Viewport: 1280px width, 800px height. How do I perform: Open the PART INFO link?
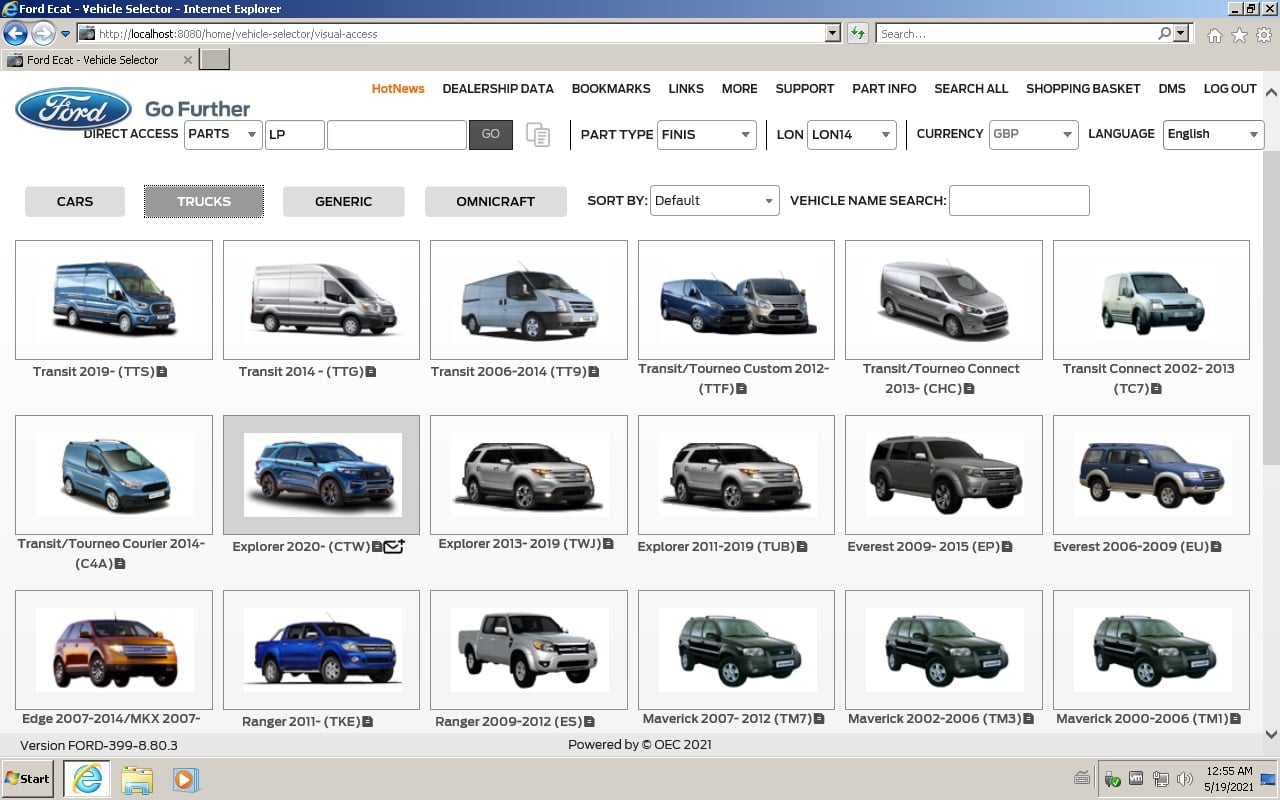click(884, 89)
